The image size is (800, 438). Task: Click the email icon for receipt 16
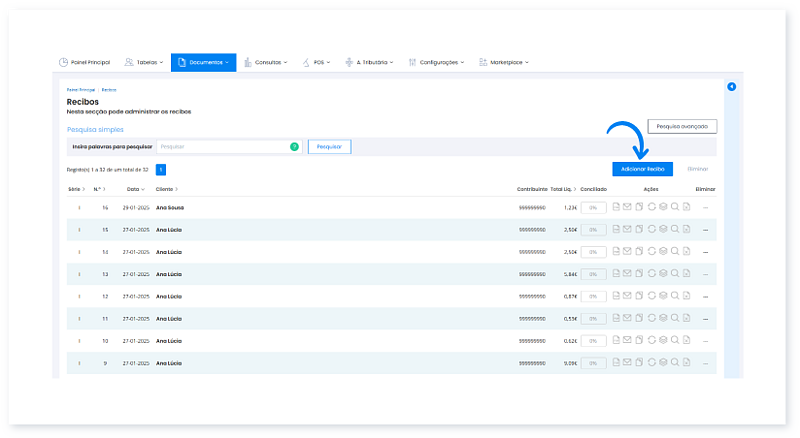[x=627, y=207]
